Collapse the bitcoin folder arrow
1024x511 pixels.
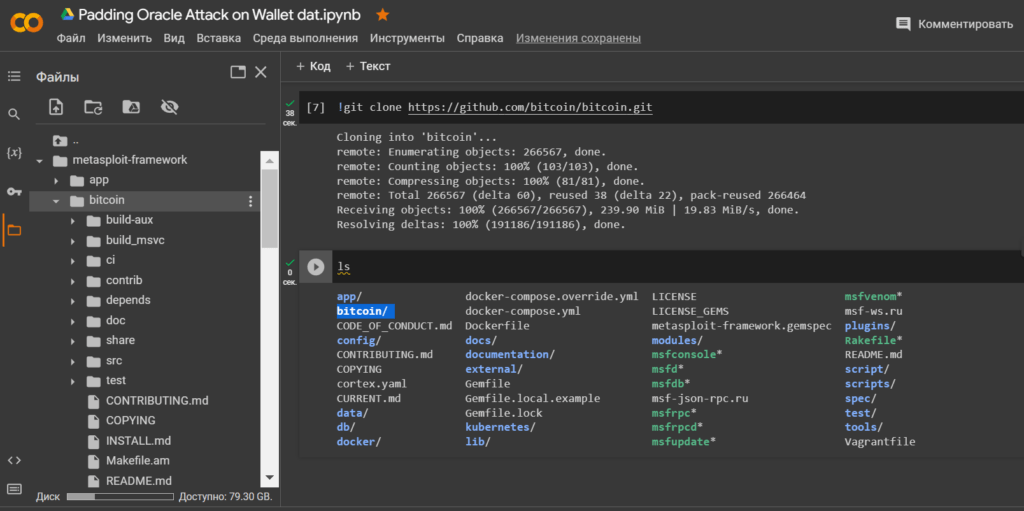pyautogui.click(x=56, y=201)
